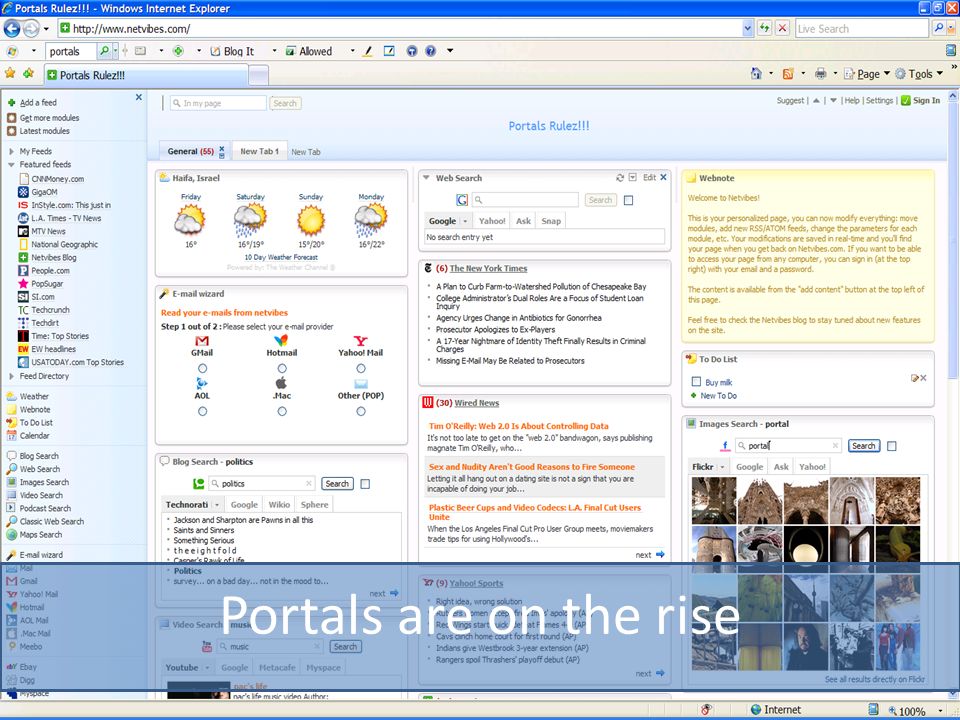This screenshot has height=720, width=960.
Task: Refresh the Web Search module
Action: pyautogui.click(x=620, y=178)
